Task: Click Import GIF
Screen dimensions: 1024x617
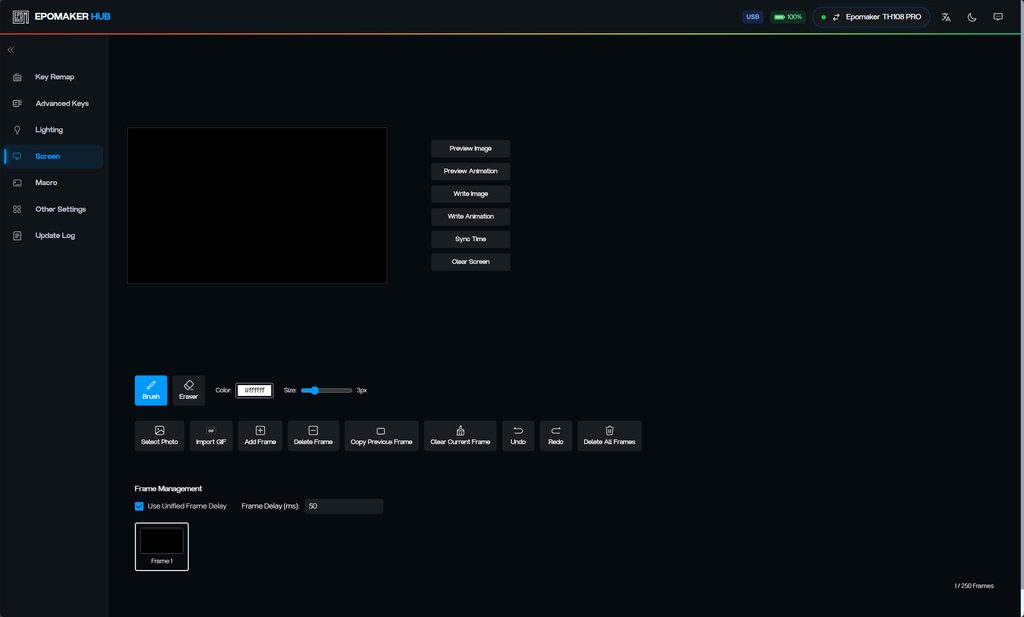Action: pos(211,436)
